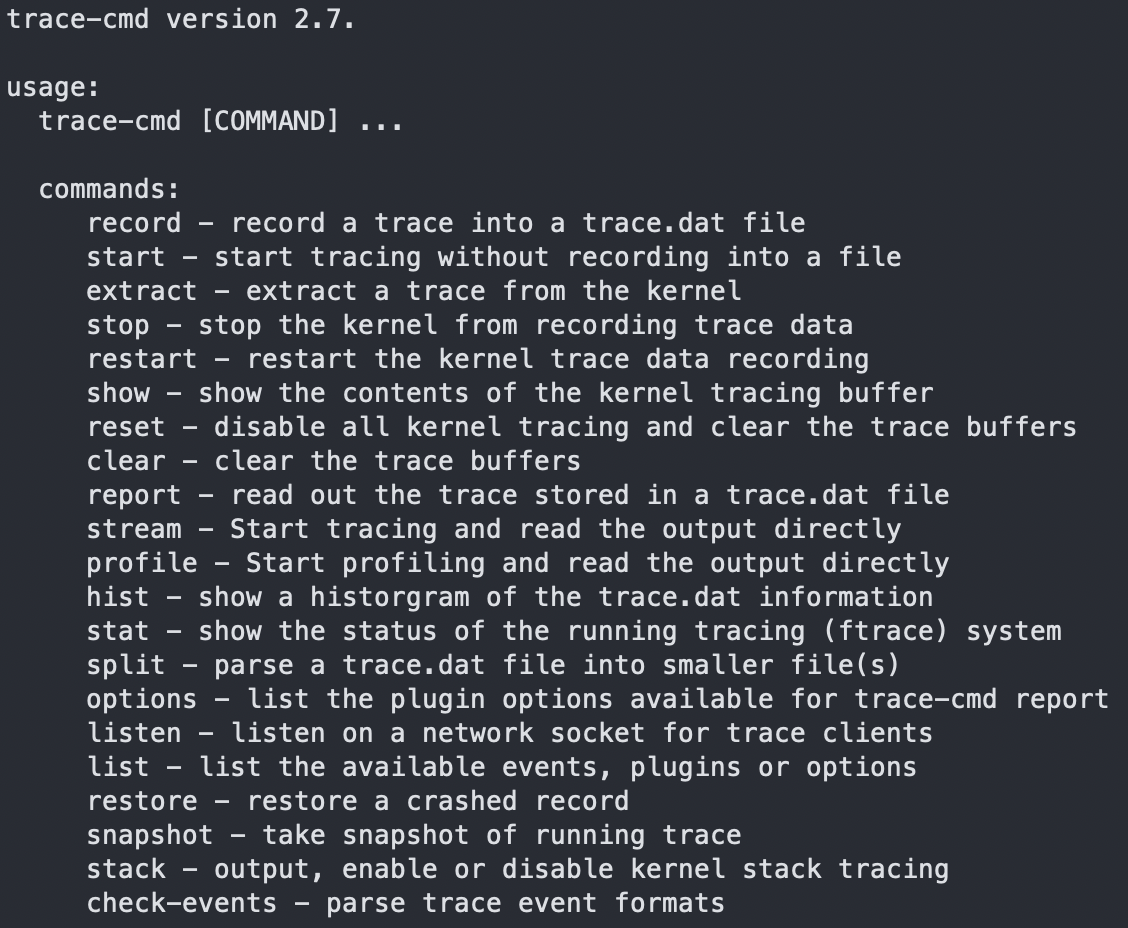Click the 'check-events' command name
The image size is (1128, 928).
182,903
